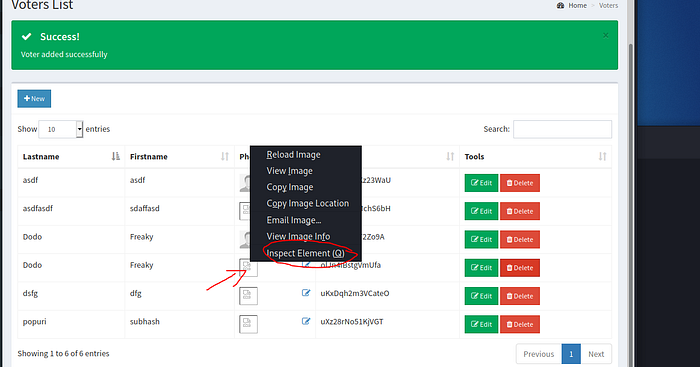Click the photo edit icon for dsfg
This screenshot has width=700, height=367.
point(306,293)
